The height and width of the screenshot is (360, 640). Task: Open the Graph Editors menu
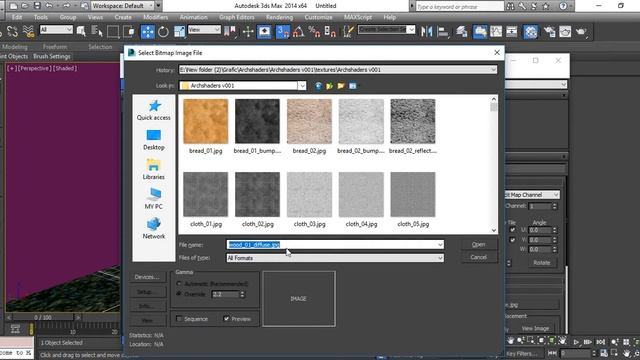pos(237,17)
